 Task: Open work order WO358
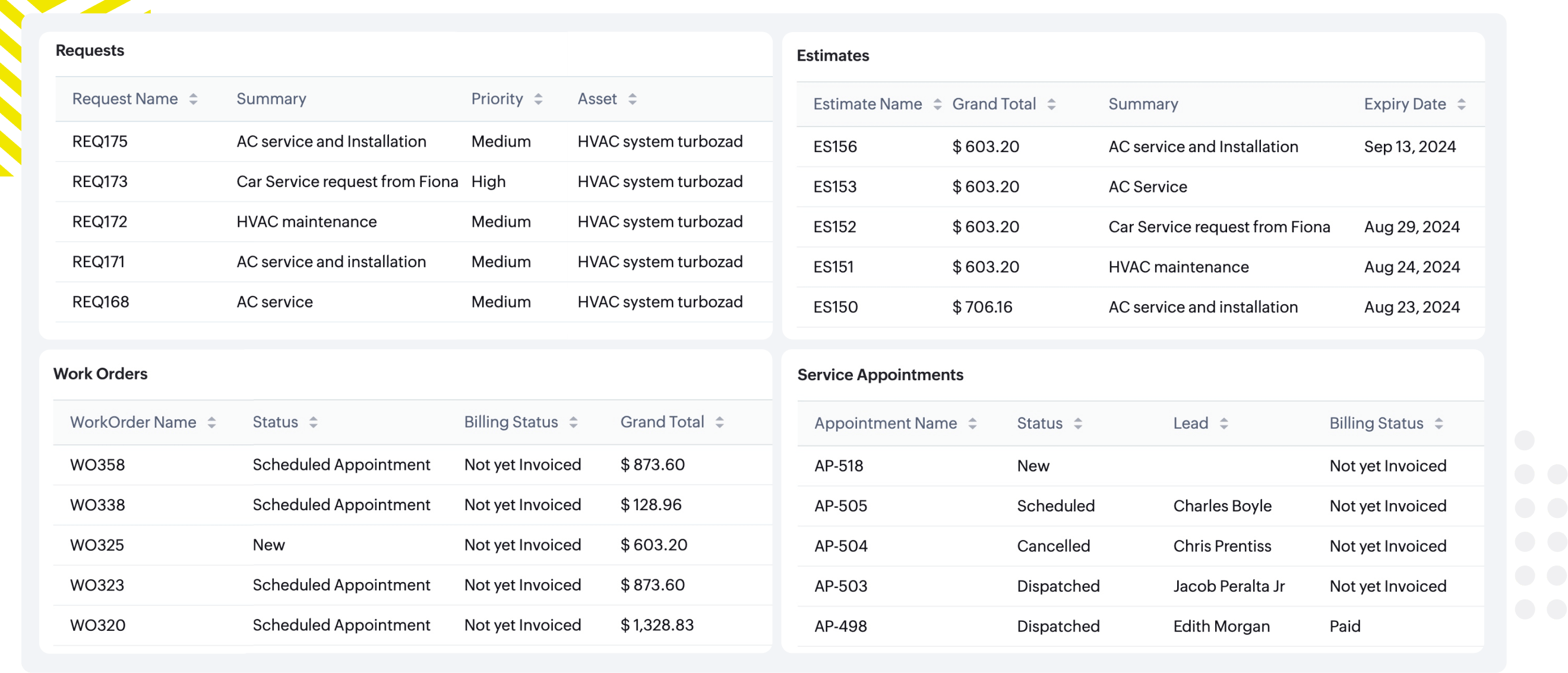pyautogui.click(x=97, y=465)
